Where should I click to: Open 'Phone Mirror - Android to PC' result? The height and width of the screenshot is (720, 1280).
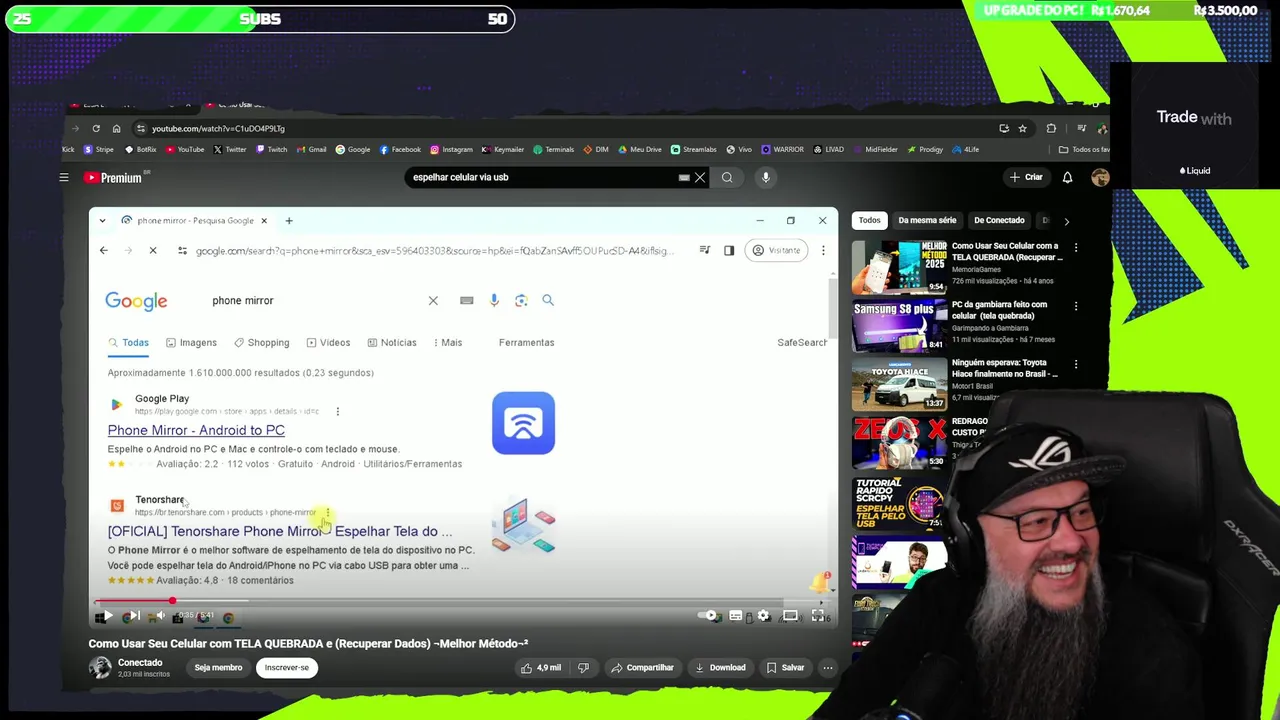196,430
